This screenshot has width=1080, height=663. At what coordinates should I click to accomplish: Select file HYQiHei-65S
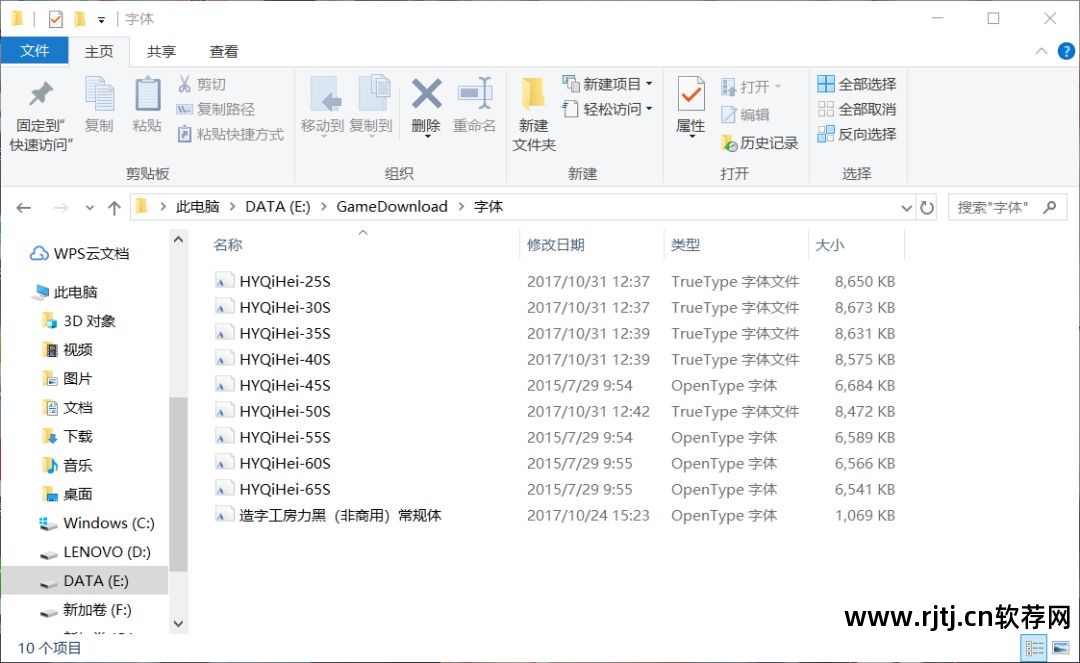tap(273, 490)
